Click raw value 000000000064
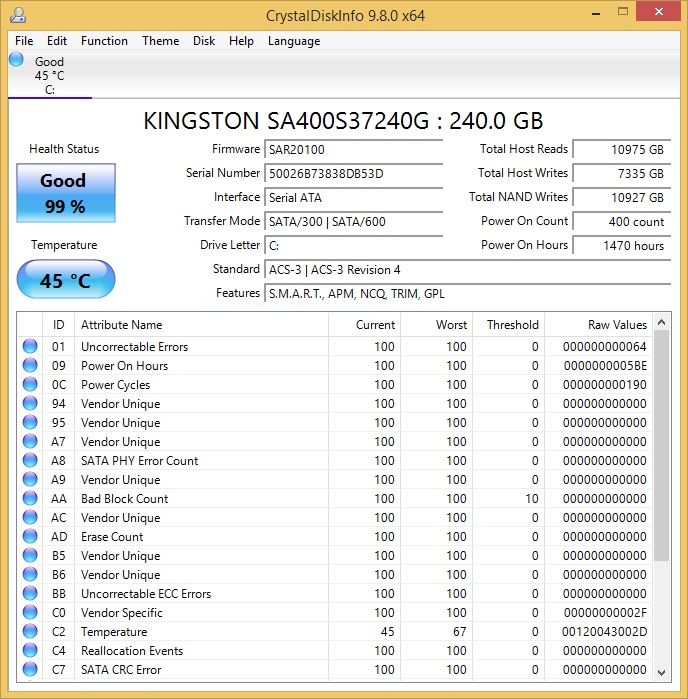The image size is (688, 699). click(x=604, y=347)
